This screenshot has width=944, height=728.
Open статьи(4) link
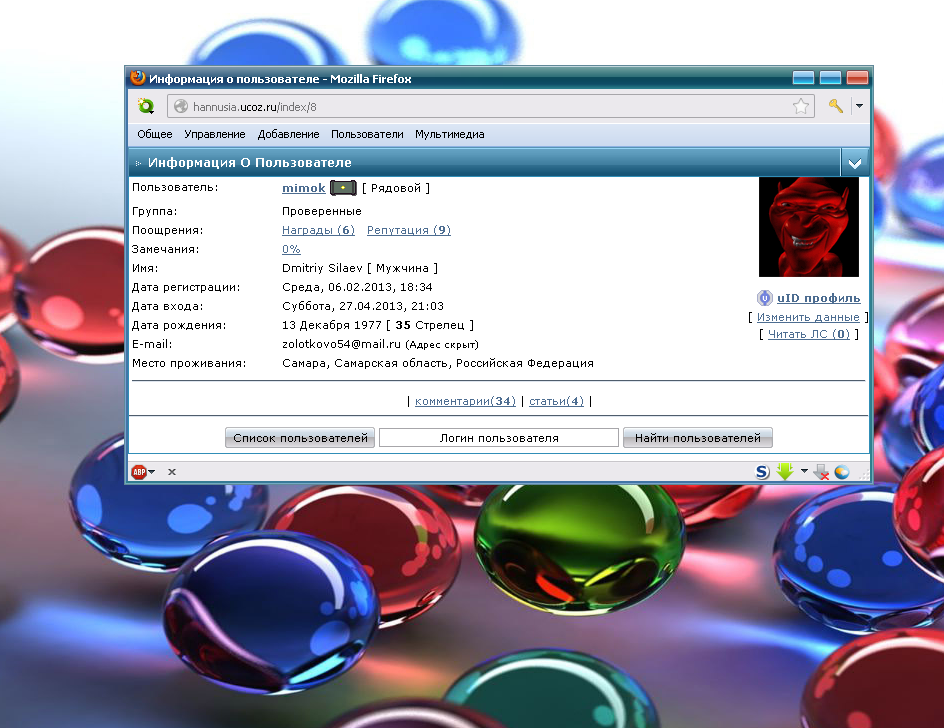coord(556,401)
